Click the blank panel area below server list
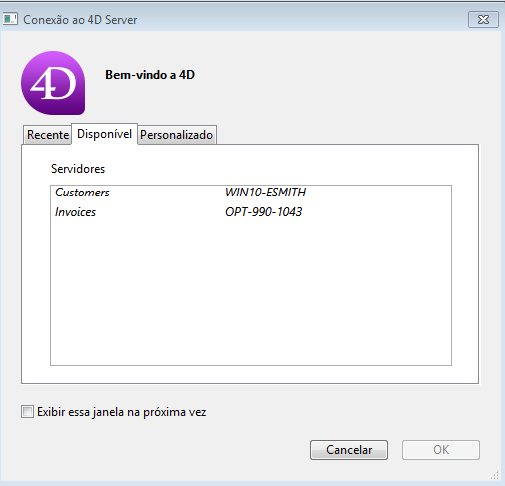Viewport: 505px width, 486px height. pos(250,374)
